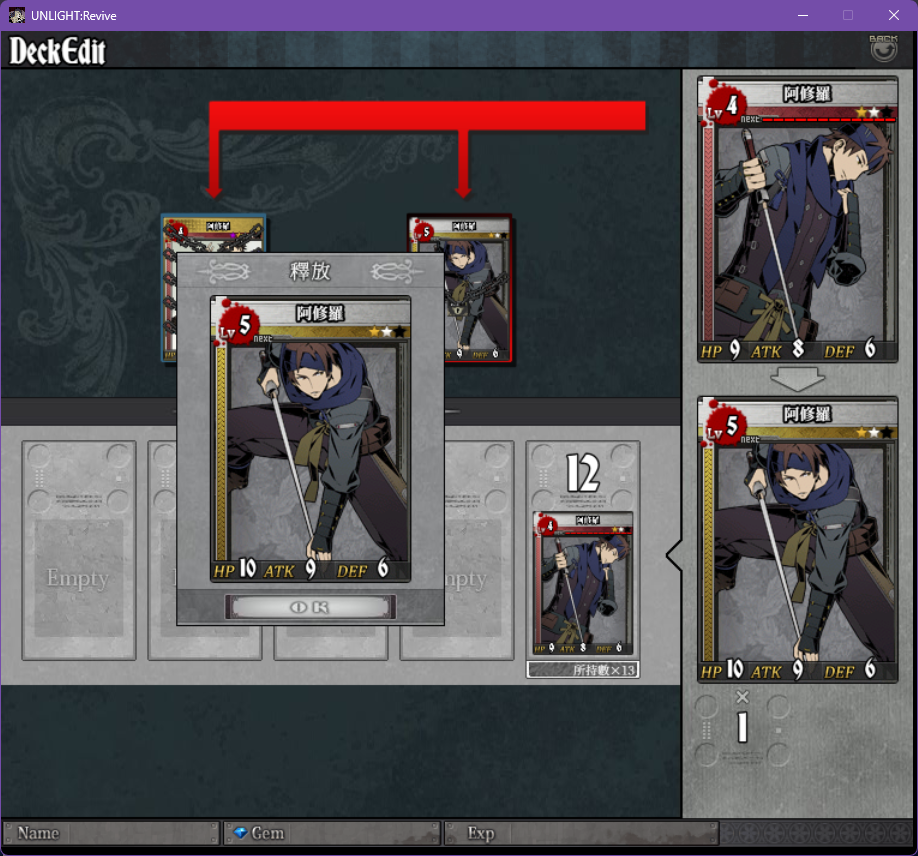Viewport: 918px width, 856px height.
Task: Click the Exp bar in status area
Action: tap(581, 833)
